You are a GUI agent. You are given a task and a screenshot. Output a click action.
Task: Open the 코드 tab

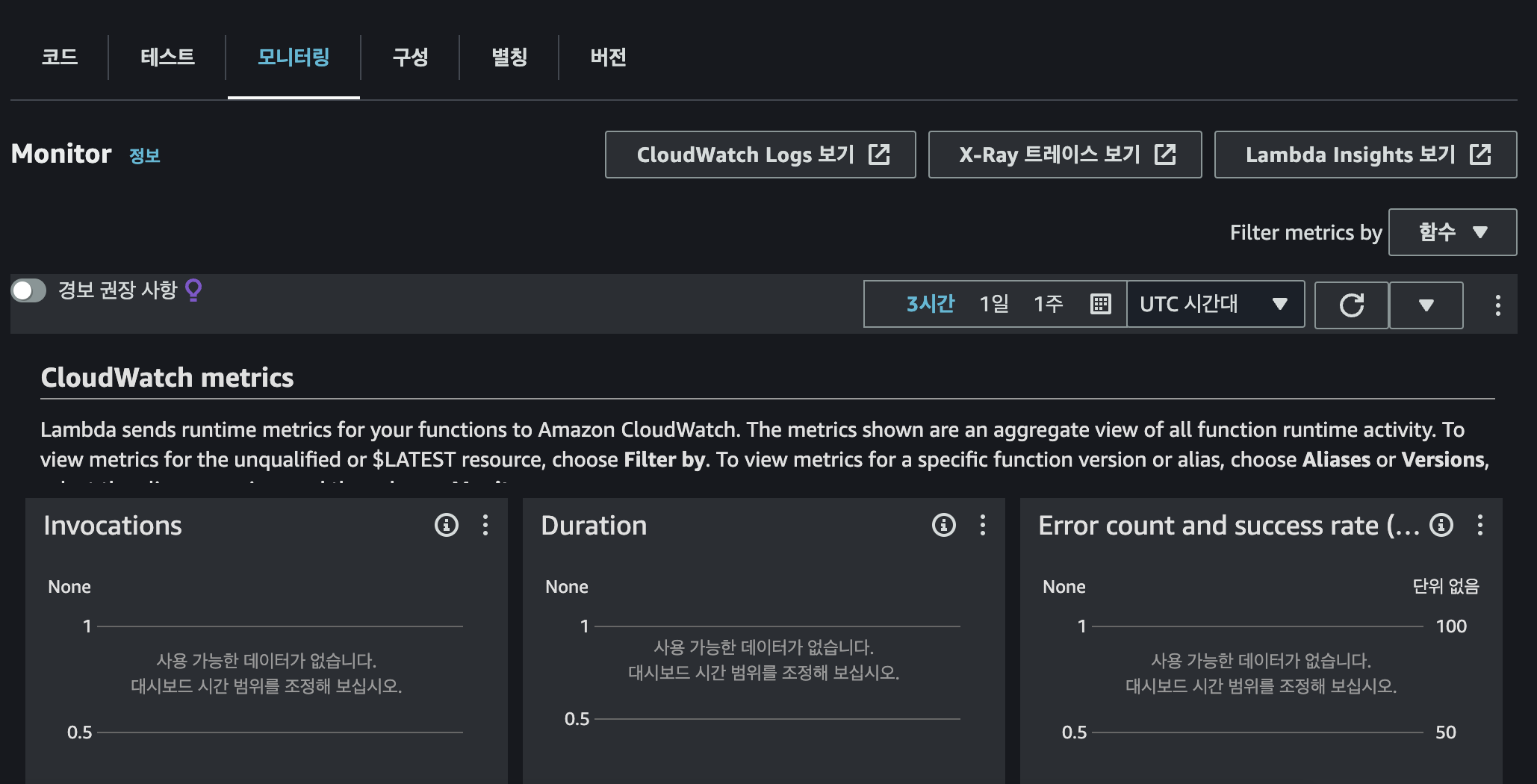click(60, 57)
